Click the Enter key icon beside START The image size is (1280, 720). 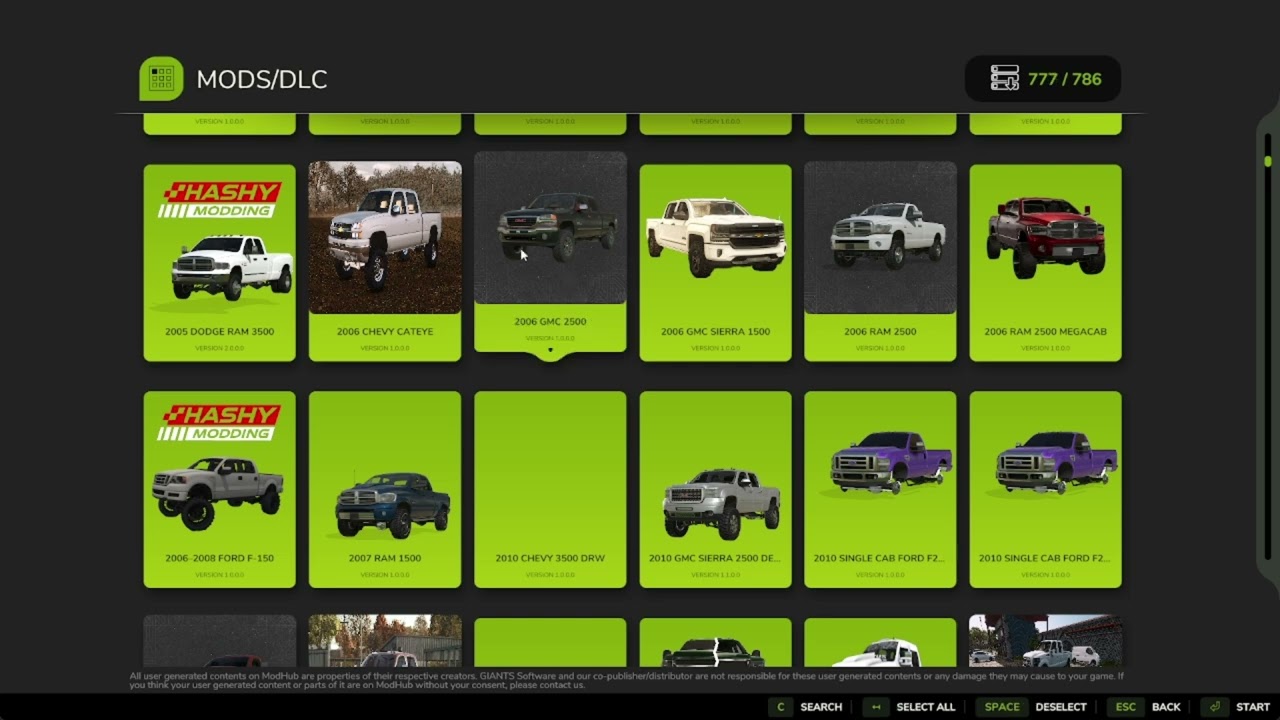pos(1215,707)
